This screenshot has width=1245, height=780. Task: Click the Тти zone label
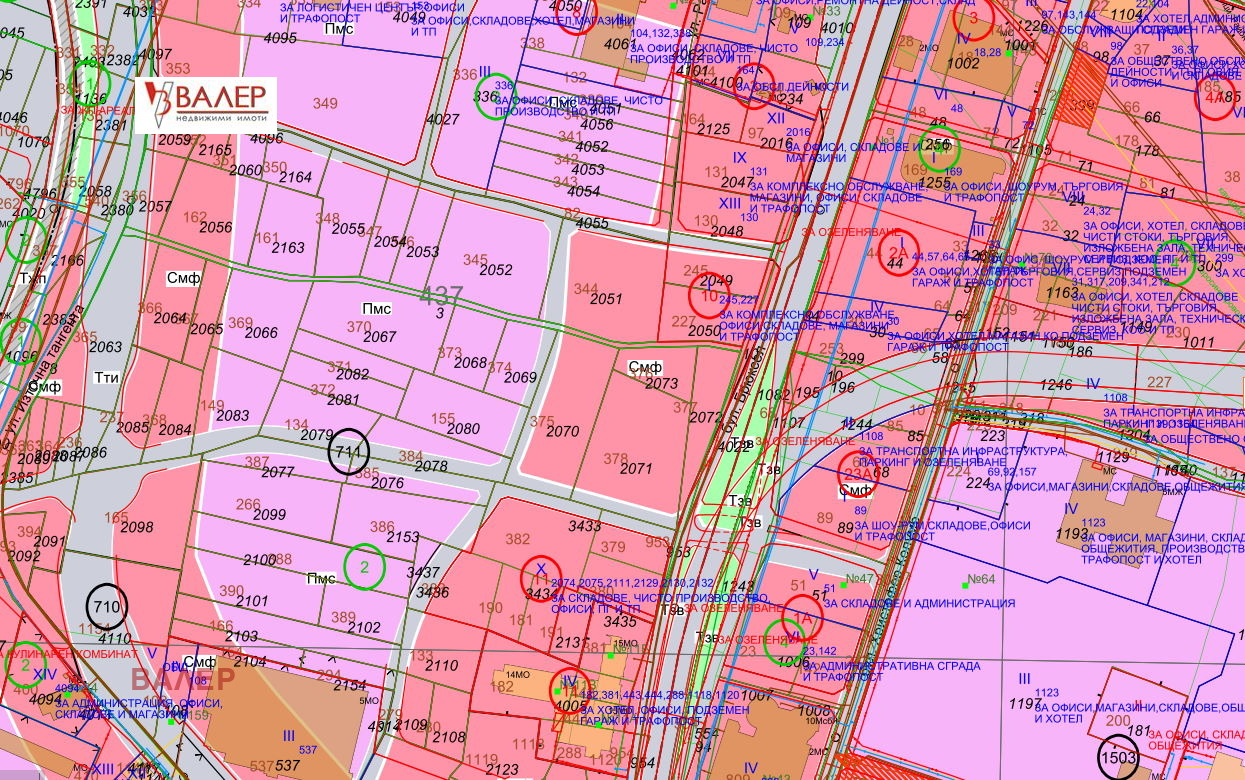(x=106, y=377)
